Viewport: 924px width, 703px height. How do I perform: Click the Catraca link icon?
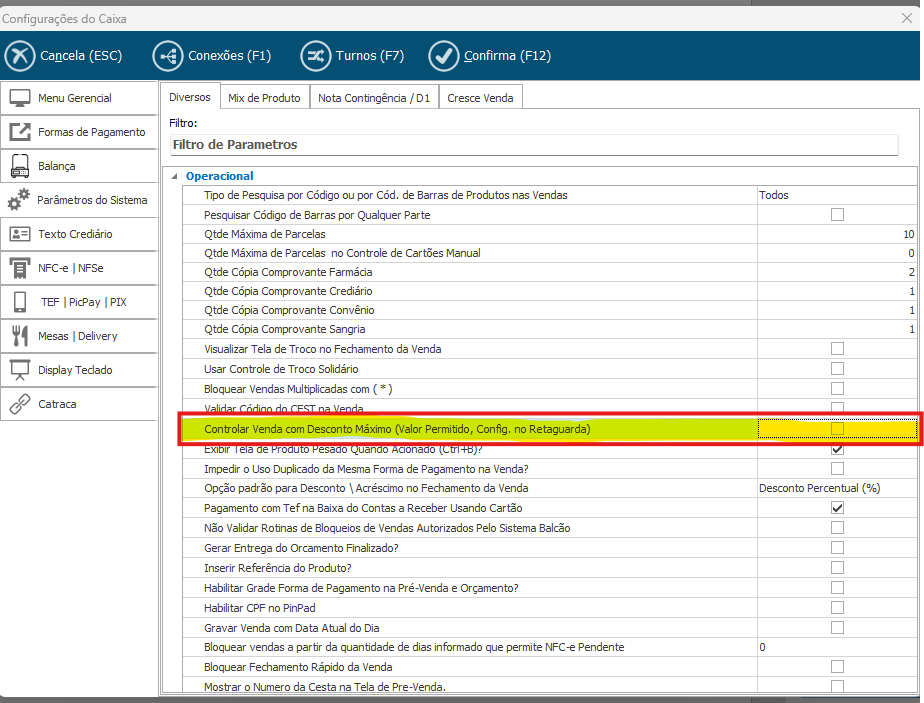pyautogui.click(x=20, y=404)
